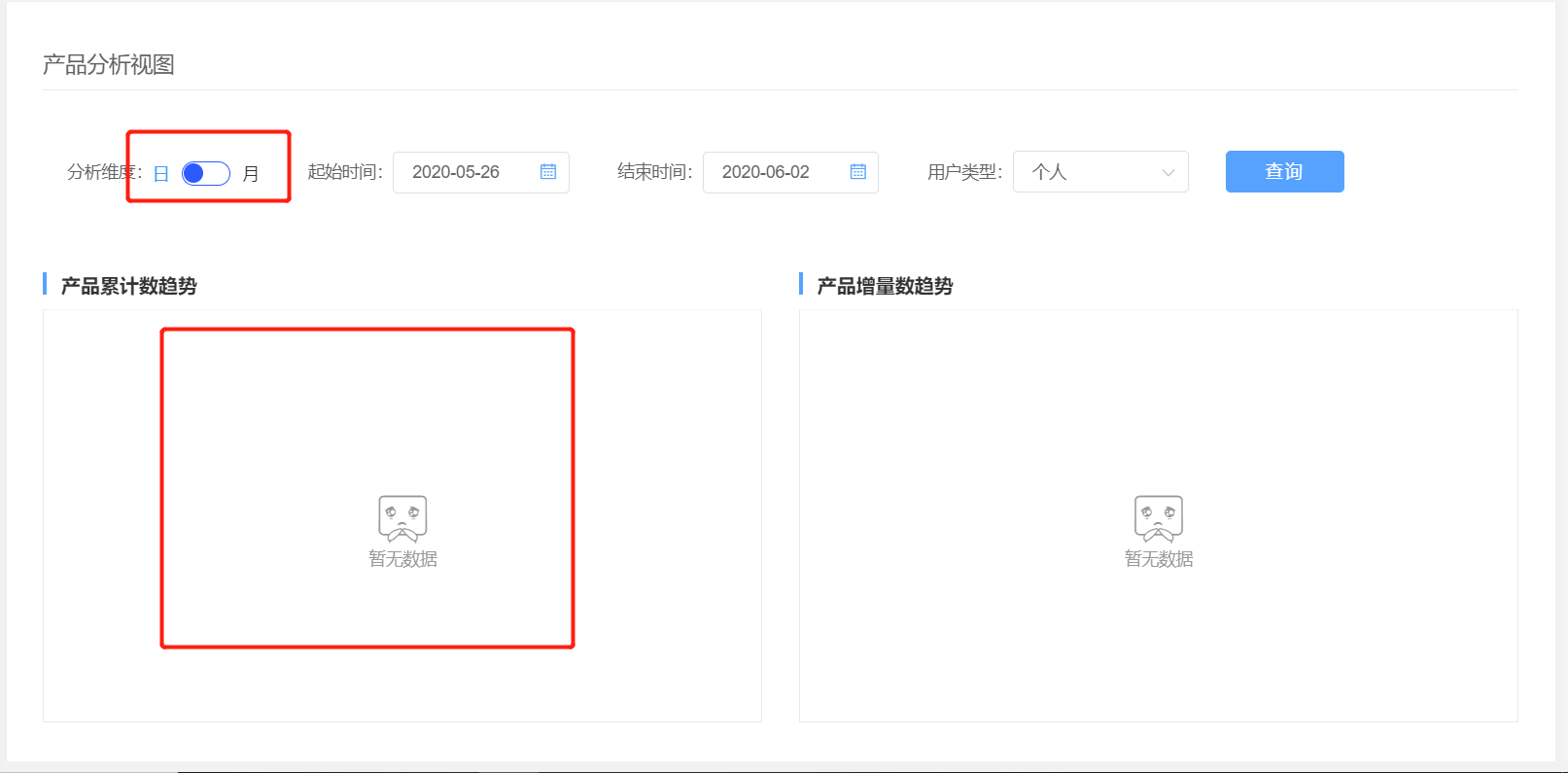Viewport: 1568px width, 773px height.
Task: Click 暂无数据 text in 产品增量数趋势 chart
Action: [1159, 559]
